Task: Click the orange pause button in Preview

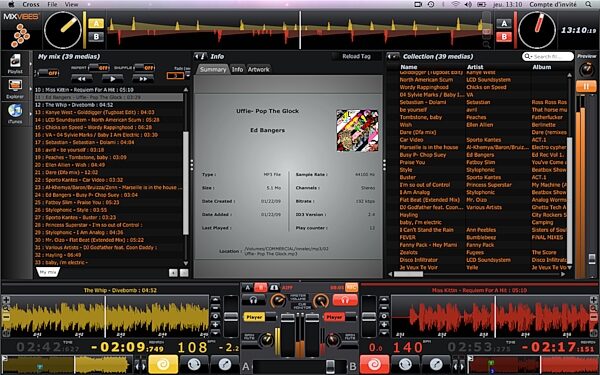Action: [x=586, y=86]
